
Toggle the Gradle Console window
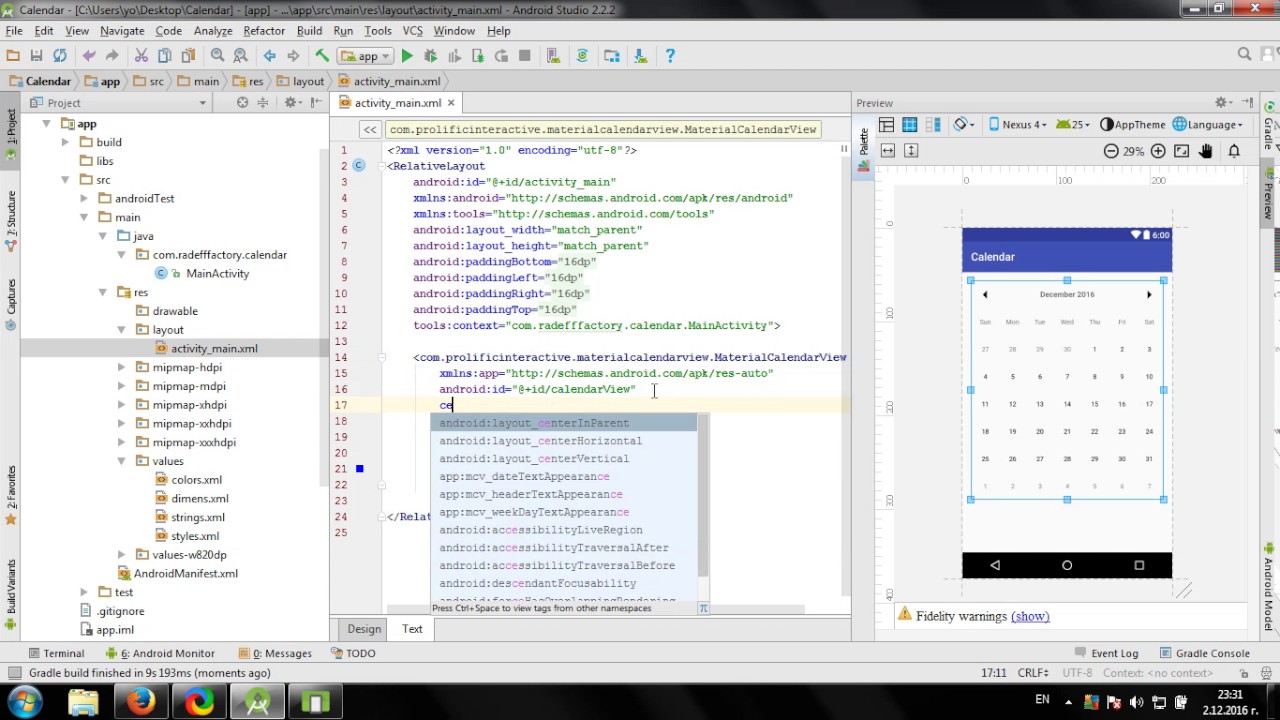(1204, 653)
